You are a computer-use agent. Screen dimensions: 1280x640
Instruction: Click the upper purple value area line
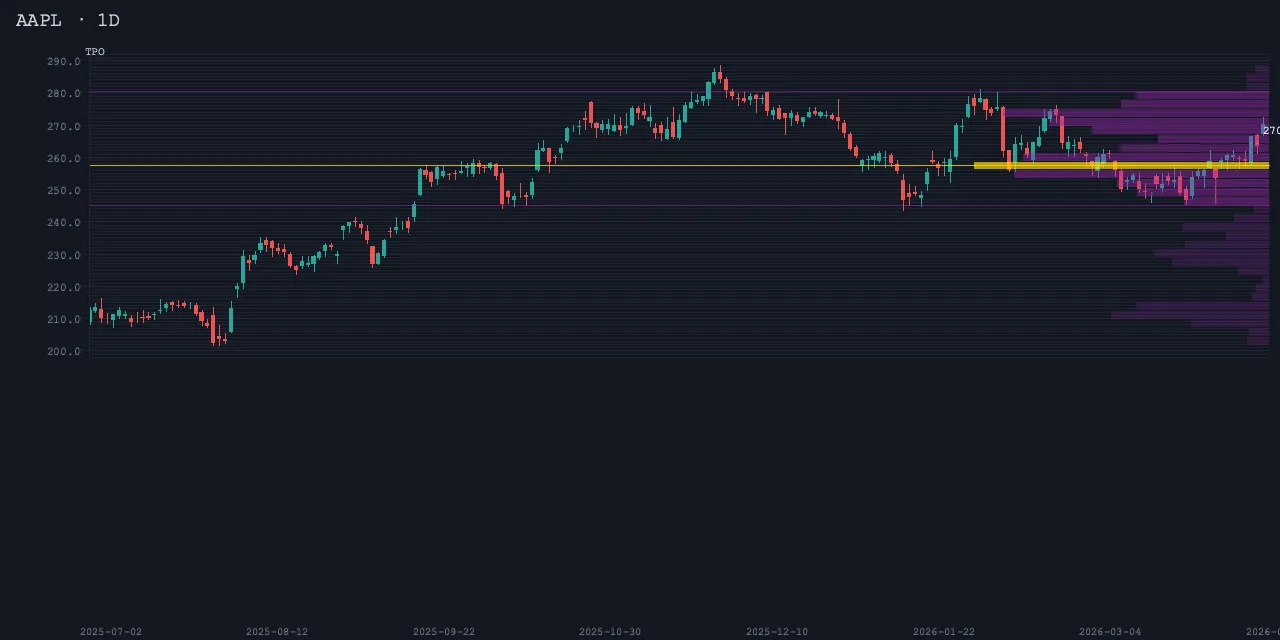tap(500, 92)
